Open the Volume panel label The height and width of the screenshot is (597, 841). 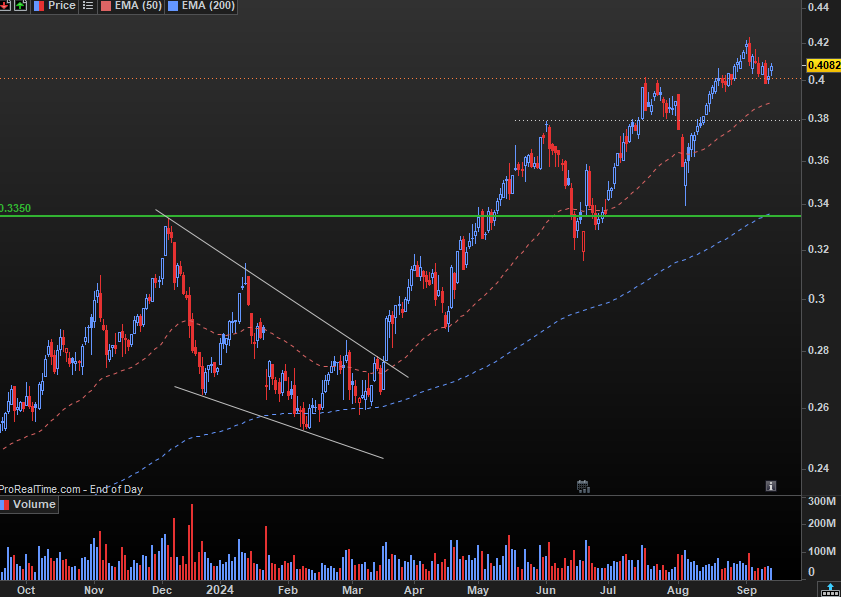tap(34, 504)
